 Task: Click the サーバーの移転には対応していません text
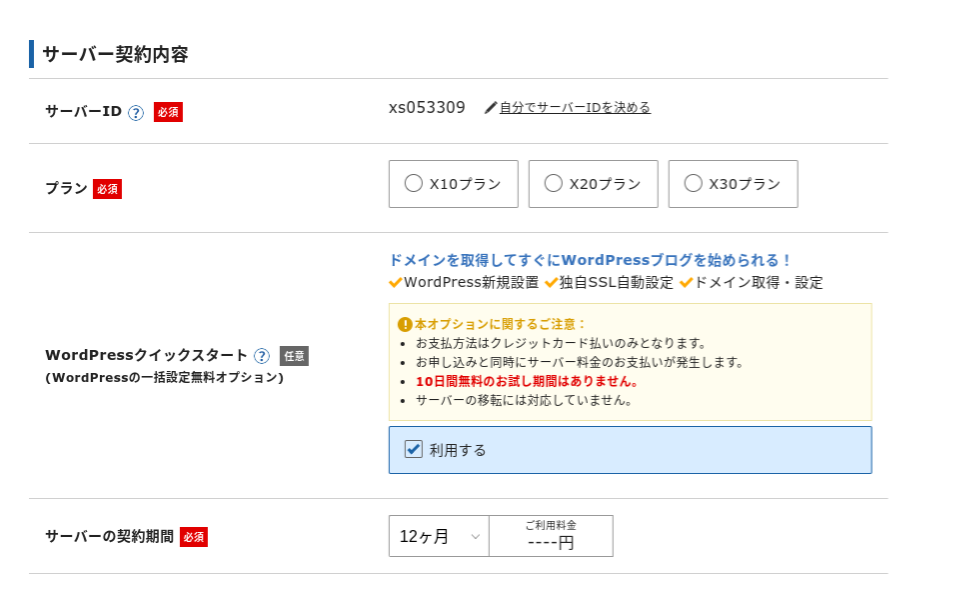(524, 400)
